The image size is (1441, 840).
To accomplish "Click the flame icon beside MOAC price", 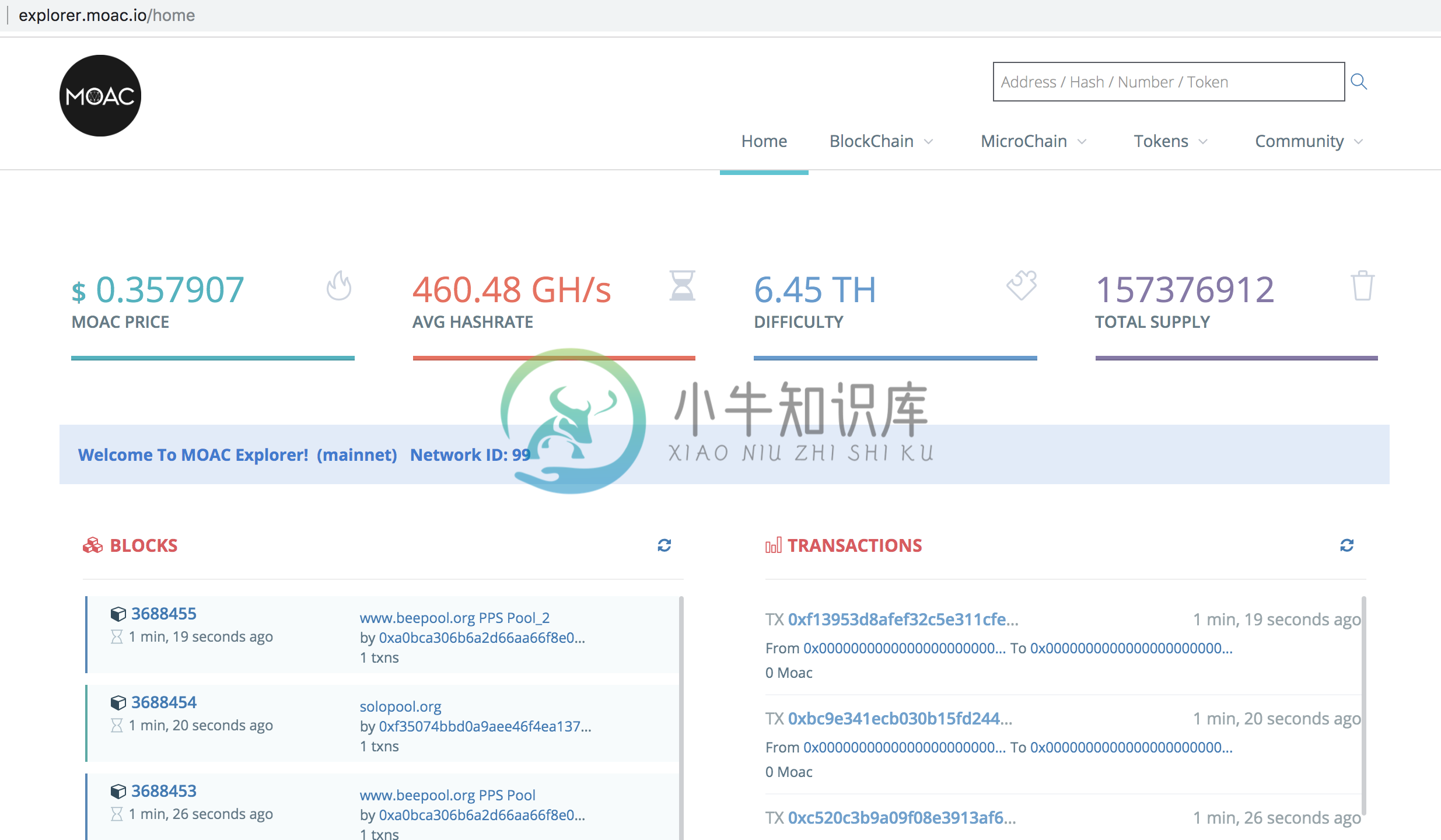I will pyautogui.click(x=339, y=285).
